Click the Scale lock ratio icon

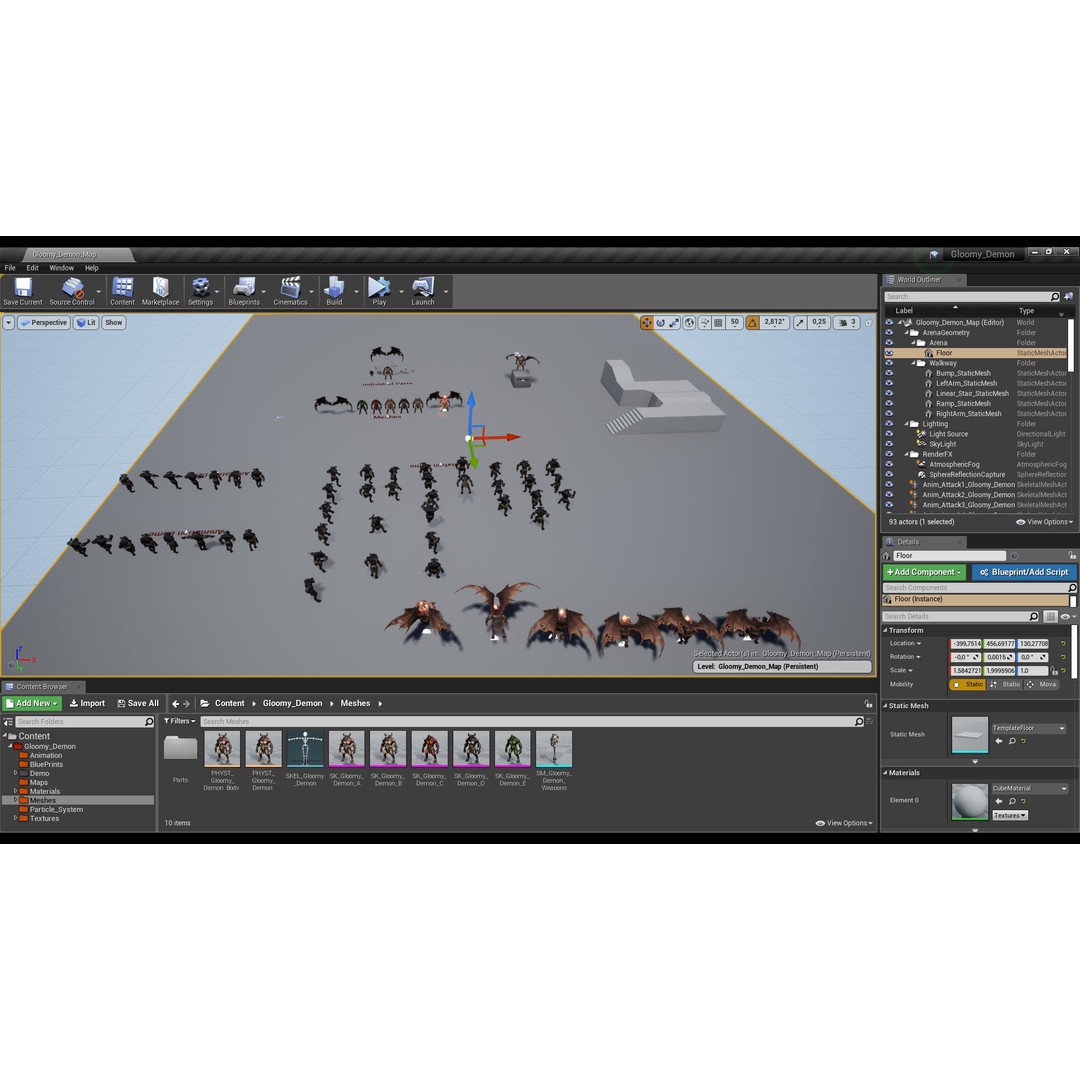[x=1054, y=670]
